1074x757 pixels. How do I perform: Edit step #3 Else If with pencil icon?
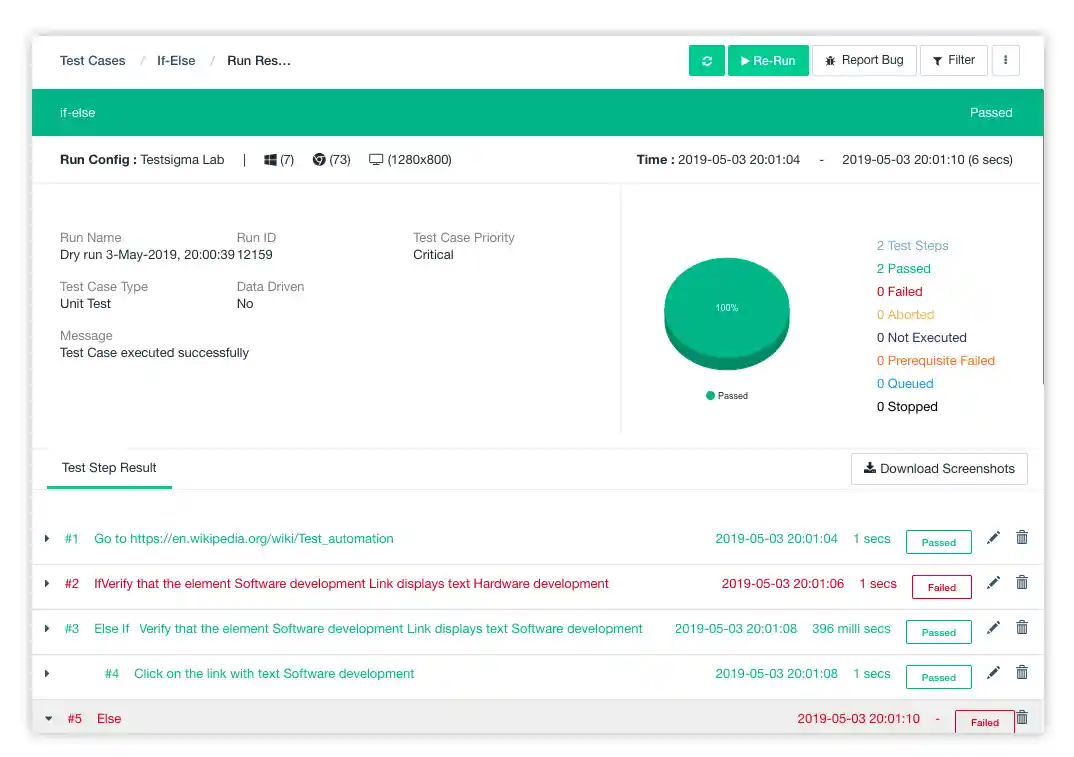point(993,628)
